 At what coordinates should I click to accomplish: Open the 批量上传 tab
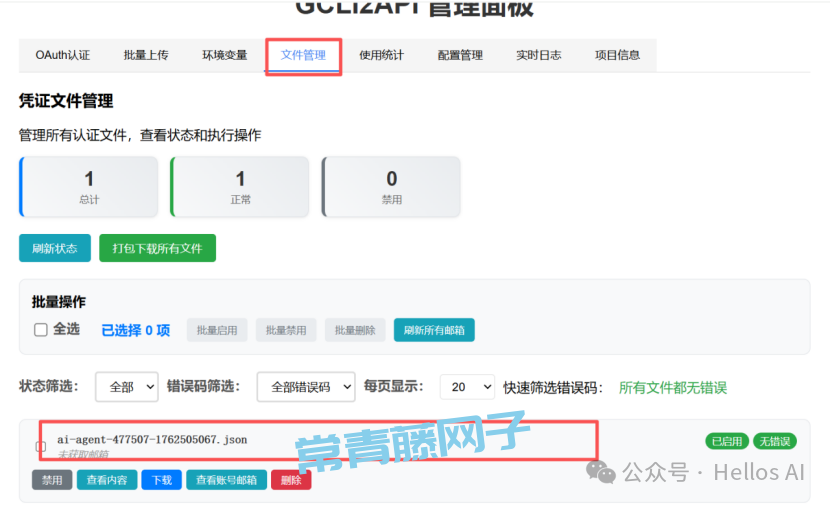click(x=146, y=55)
